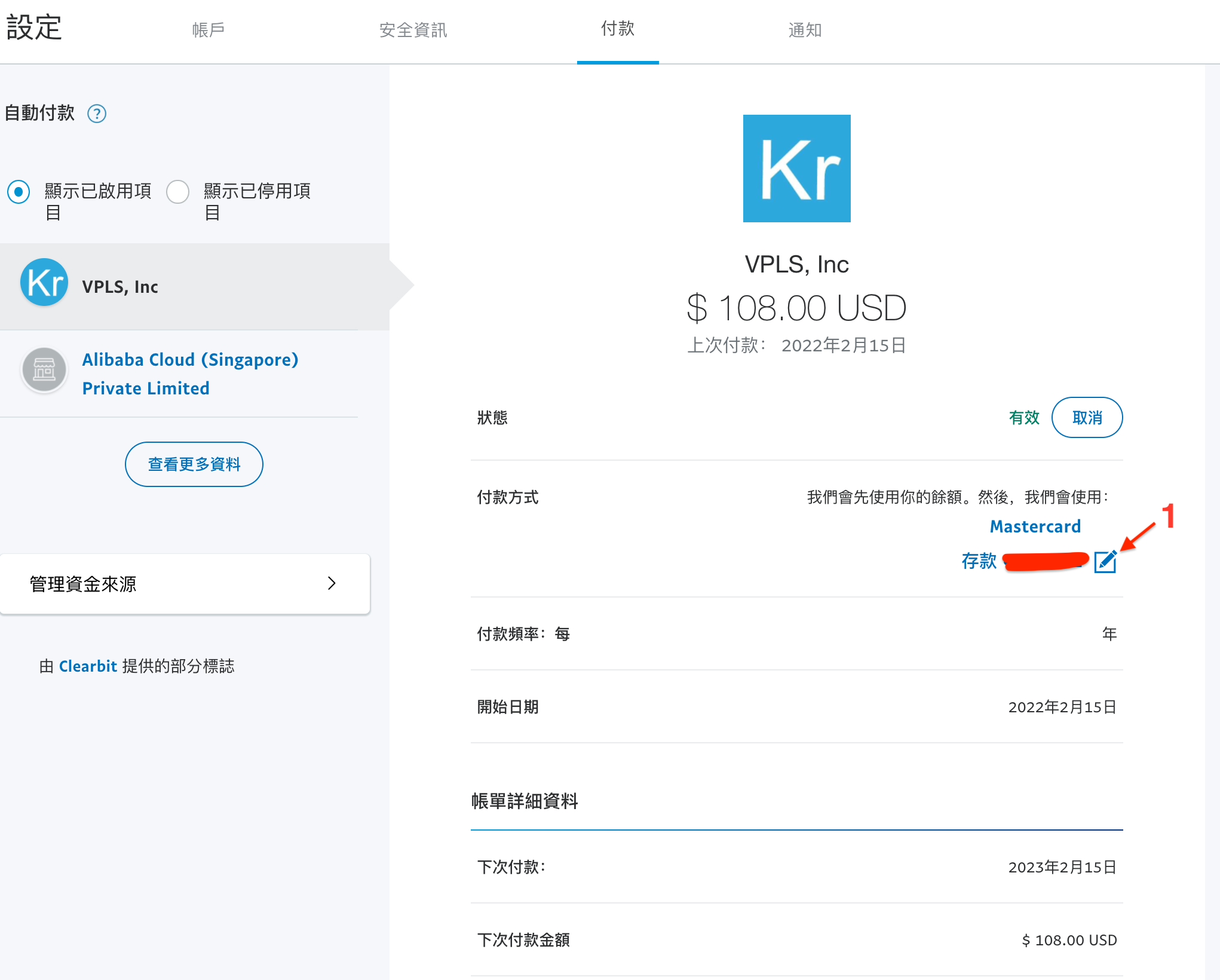Click the 有效 status text
This screenshot has height=980, width=1220.
point(1024,418)
